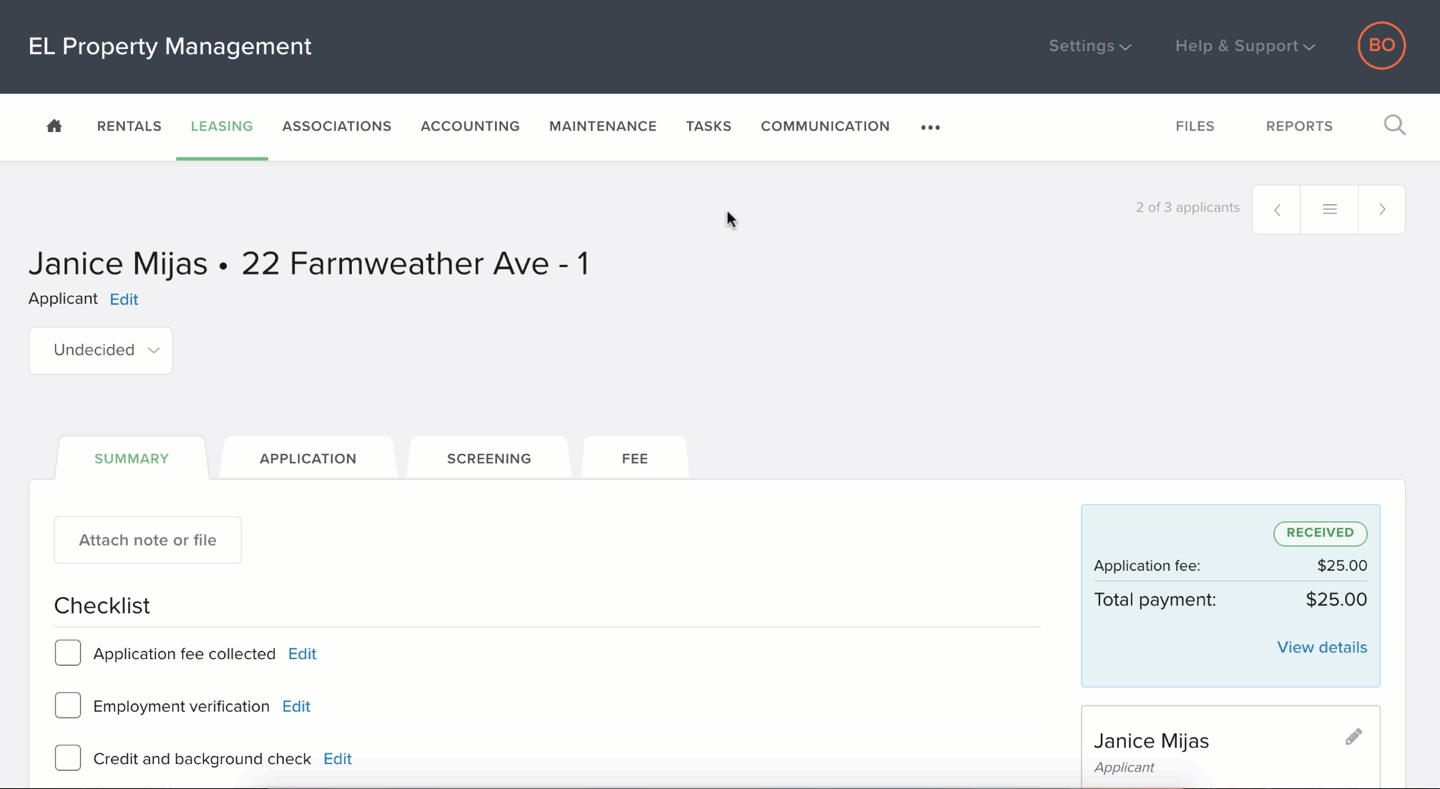Open the Settings dropdown menu
The height and width of the screenshot is (789, 1440).
click(1089, 46)
